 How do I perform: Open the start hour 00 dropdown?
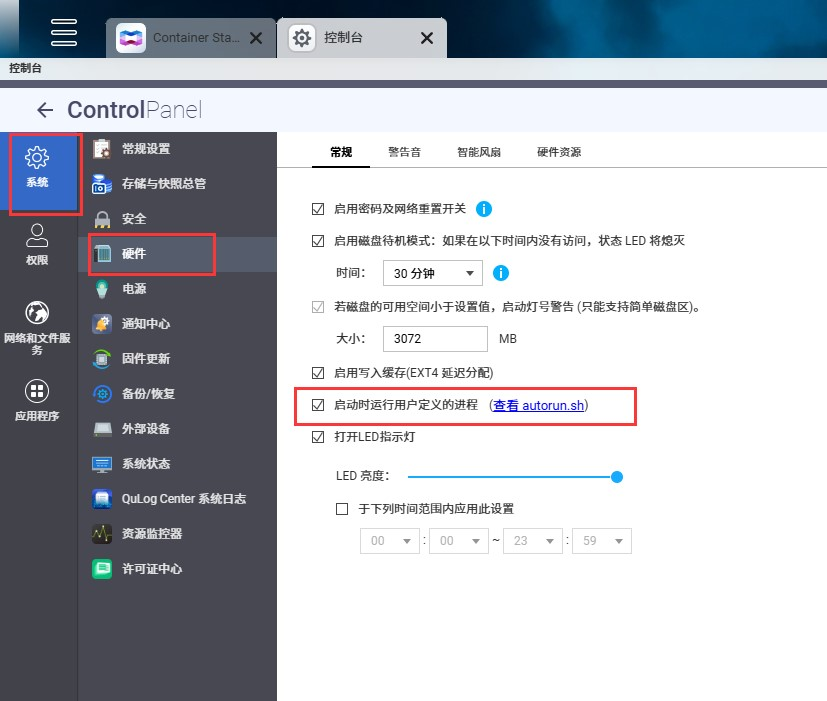click(x=389, y=541)
